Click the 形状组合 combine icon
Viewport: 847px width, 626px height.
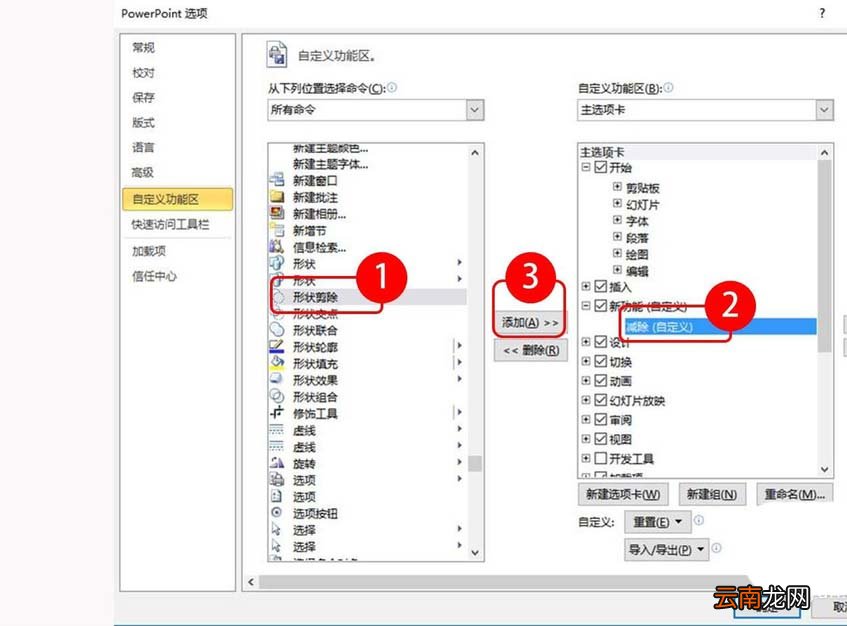277,396
